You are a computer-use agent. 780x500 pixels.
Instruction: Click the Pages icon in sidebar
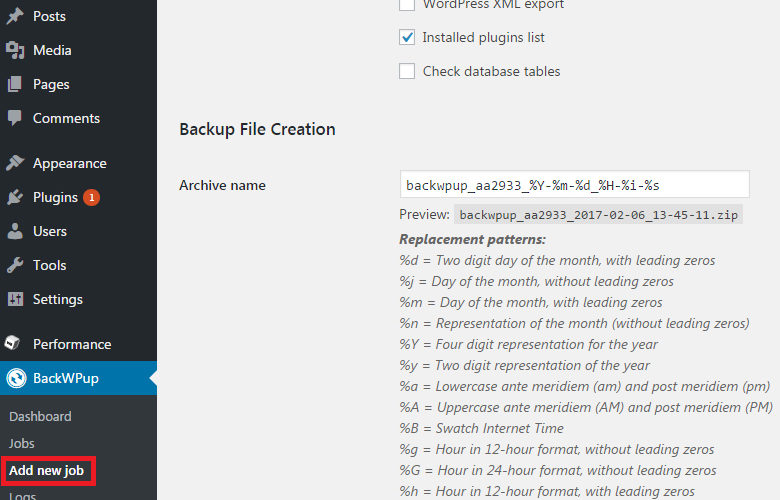[x=15, y=84]
